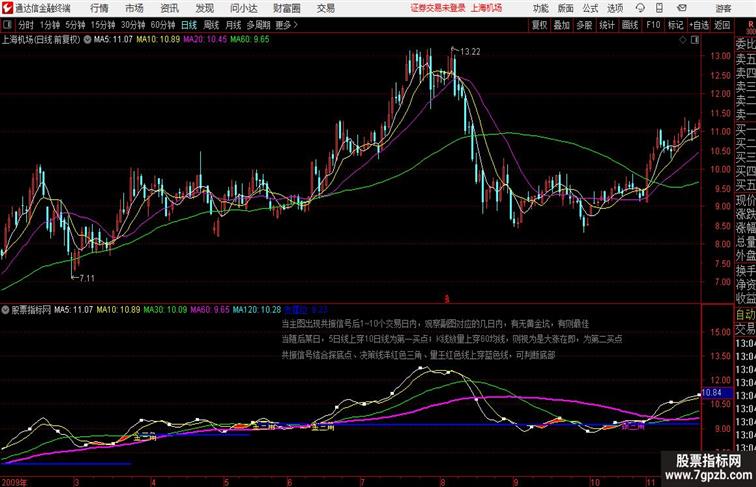Open the 多周期 multi-period view

258,25
